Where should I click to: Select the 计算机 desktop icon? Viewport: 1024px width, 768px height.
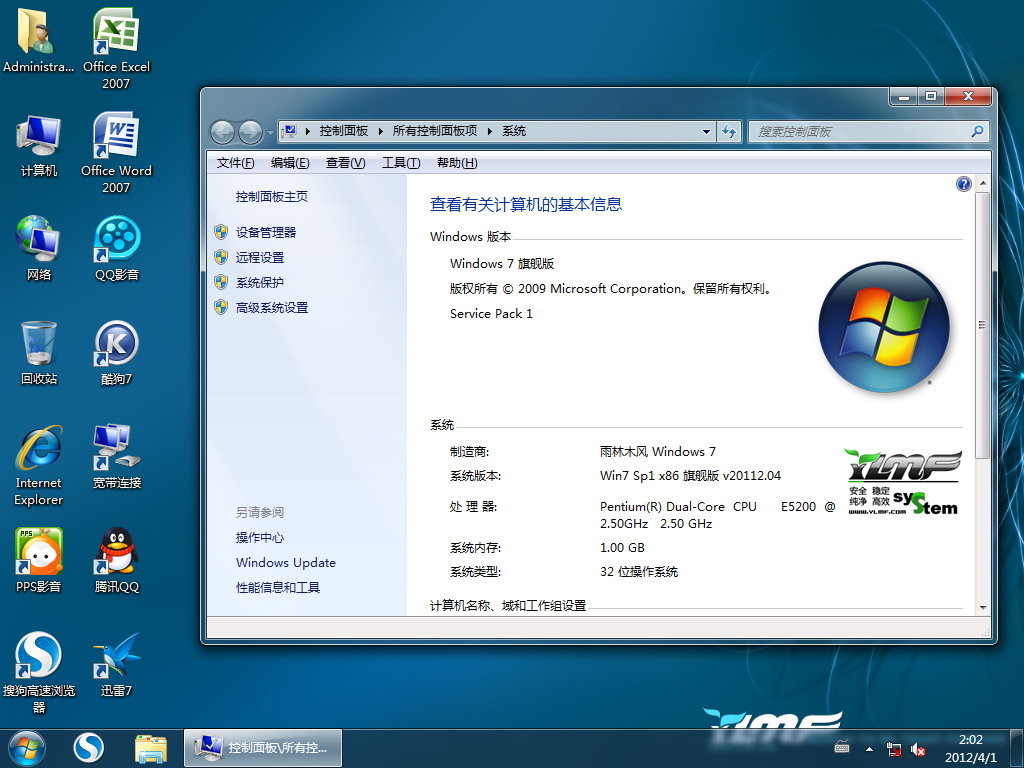(x=39, y=145)
